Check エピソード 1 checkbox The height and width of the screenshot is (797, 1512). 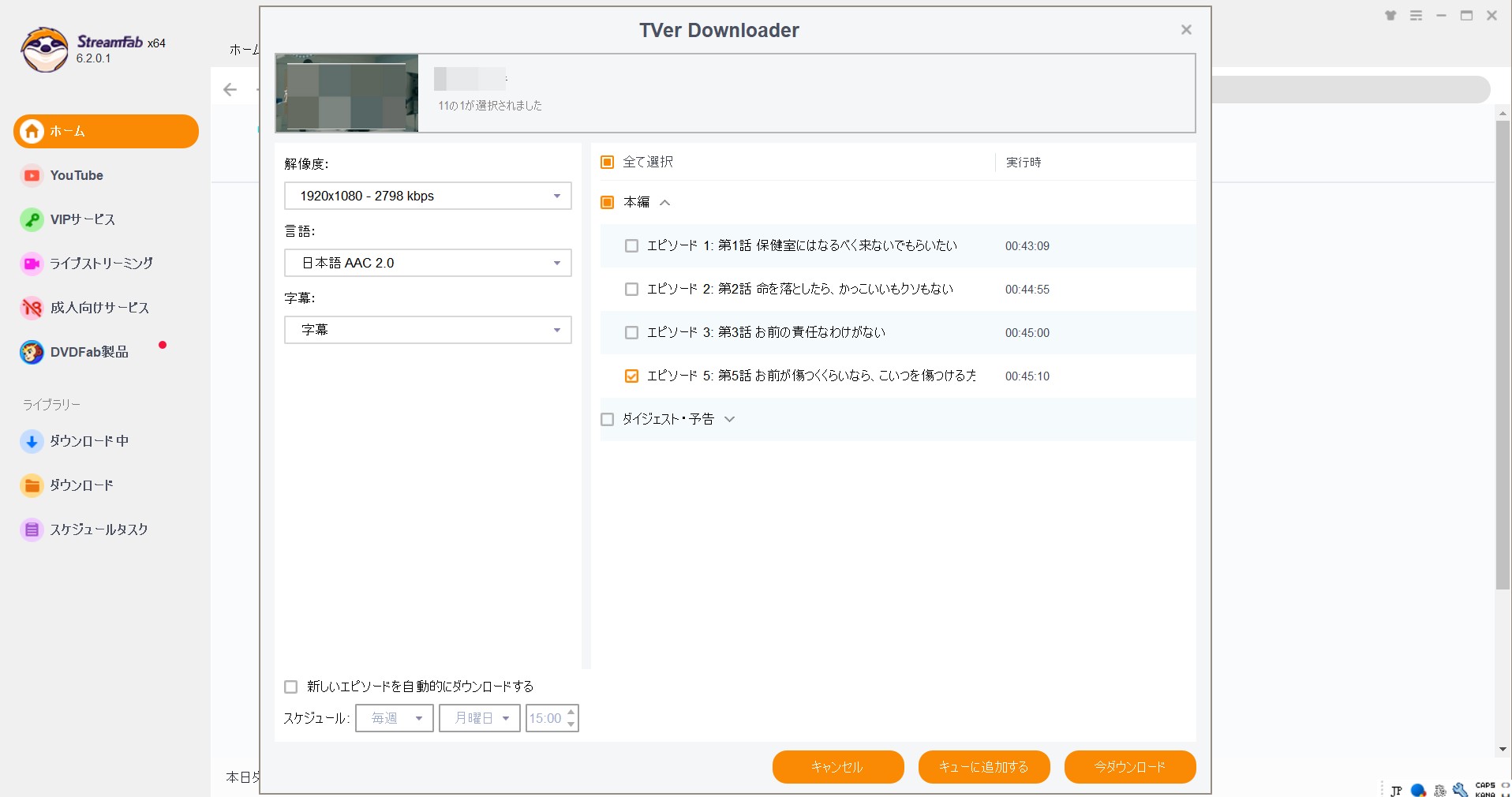point(631,245)
